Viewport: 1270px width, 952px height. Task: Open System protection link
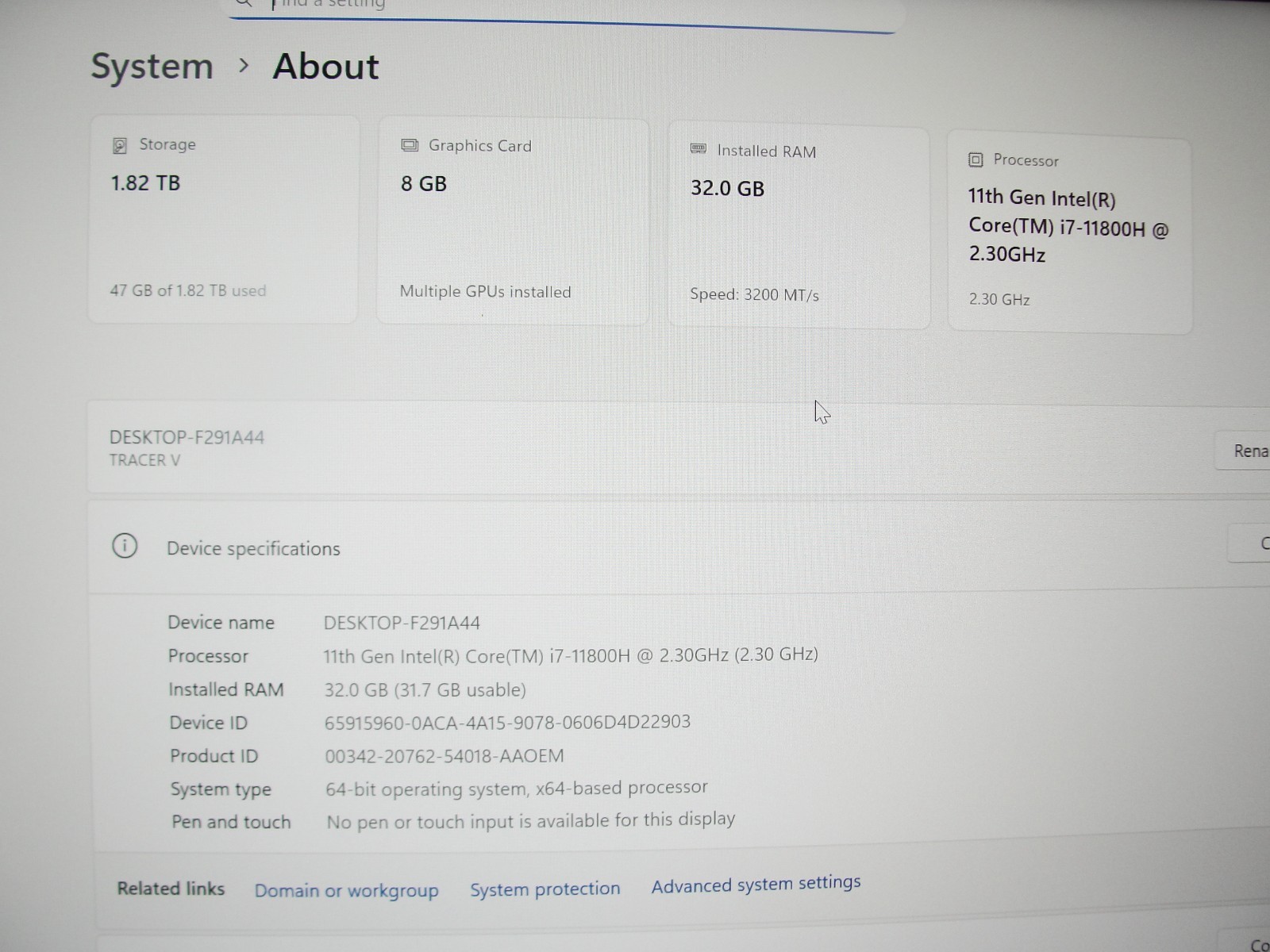[545, 889]
